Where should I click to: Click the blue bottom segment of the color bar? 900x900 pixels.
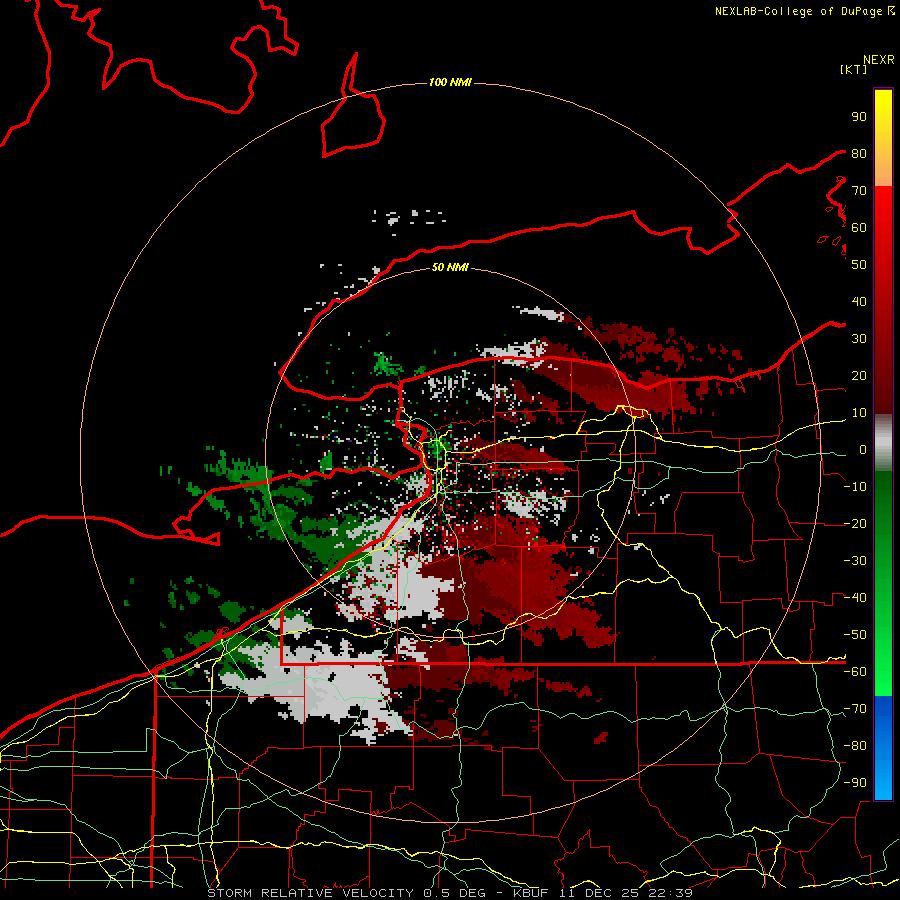[883, 747]
